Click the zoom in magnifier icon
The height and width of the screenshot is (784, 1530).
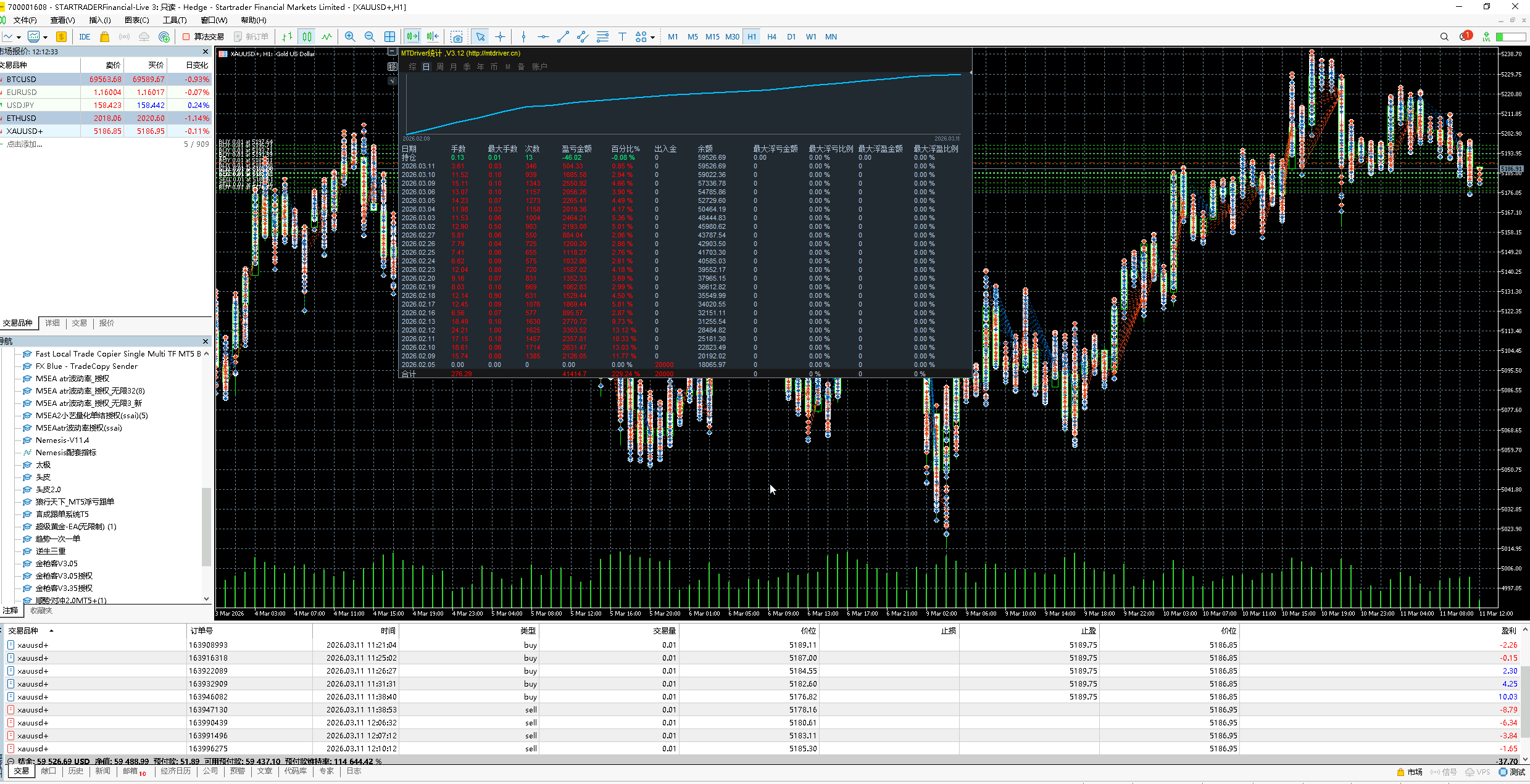(x=350, y=37)
